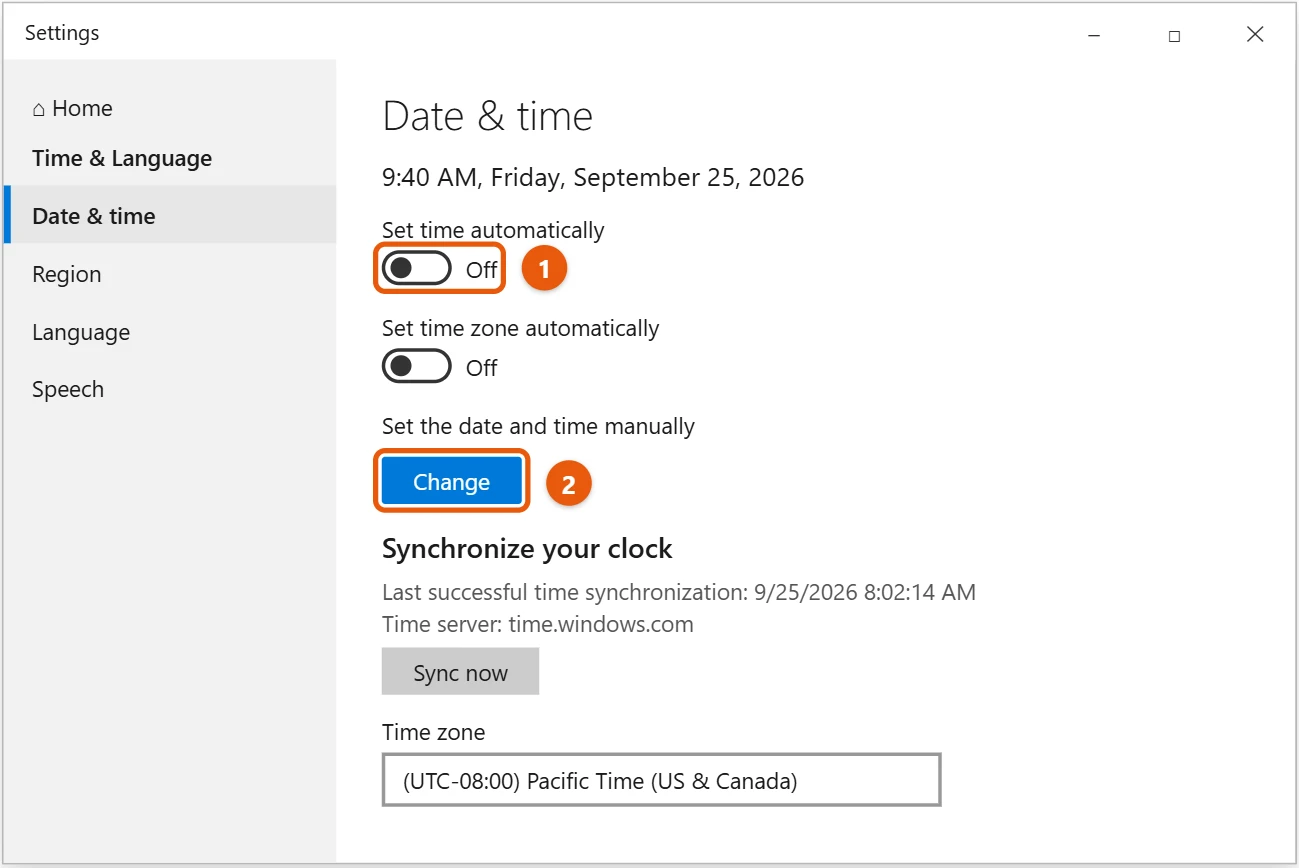This screenshot has height=868, width=1299.
Task: Click the Date & time page title
Action: (488, 117)
